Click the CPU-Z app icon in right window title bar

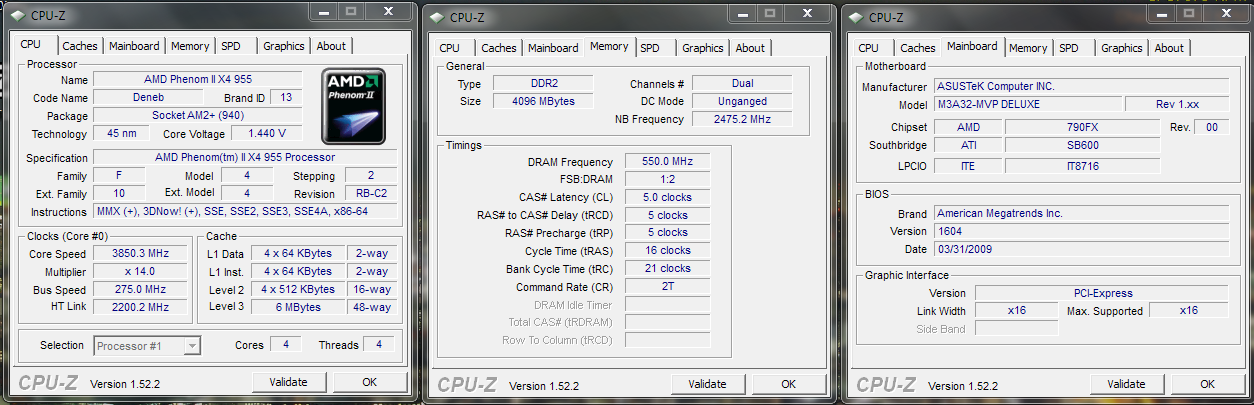point(856,17)
